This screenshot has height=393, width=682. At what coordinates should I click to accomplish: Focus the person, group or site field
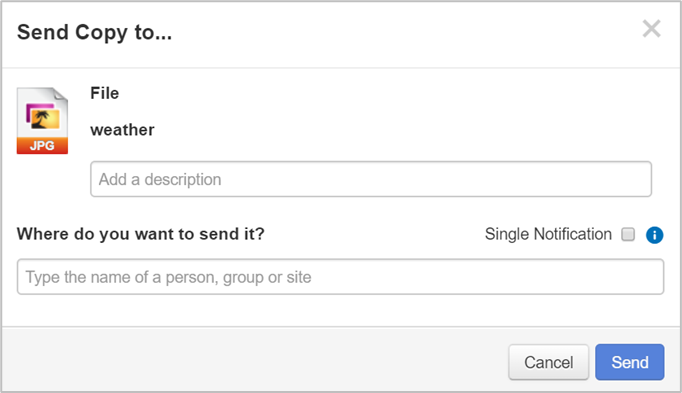click(x=340, y=276)
